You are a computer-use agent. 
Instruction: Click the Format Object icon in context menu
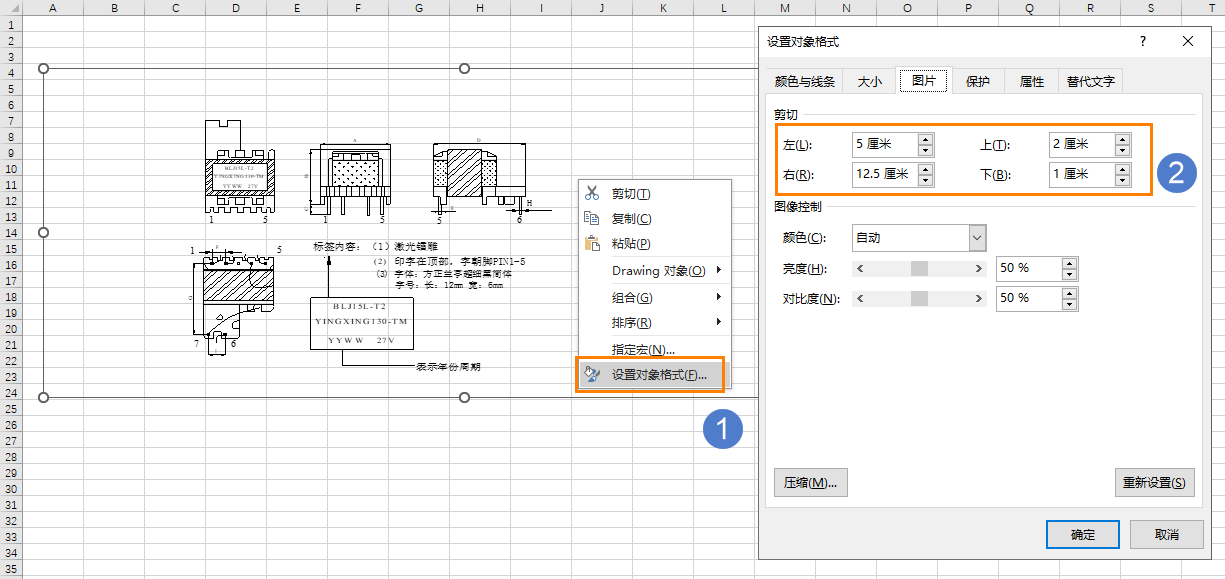[591, 375]
